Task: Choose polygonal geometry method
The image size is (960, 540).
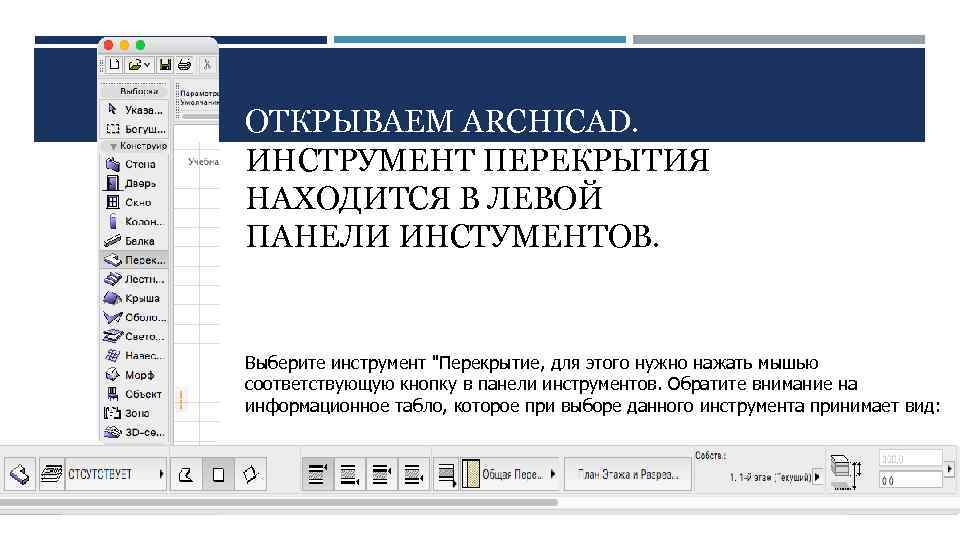Action: [186, 474]
